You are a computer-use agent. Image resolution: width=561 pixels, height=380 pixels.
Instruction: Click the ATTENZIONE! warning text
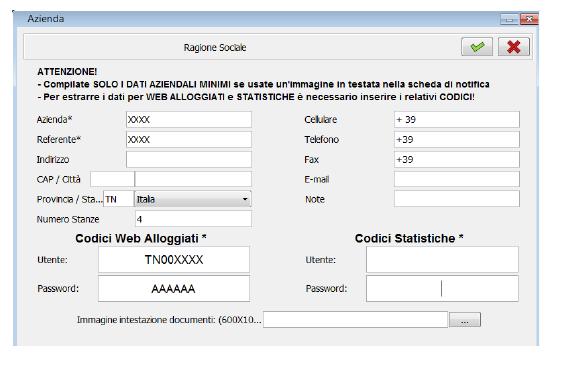67,72
